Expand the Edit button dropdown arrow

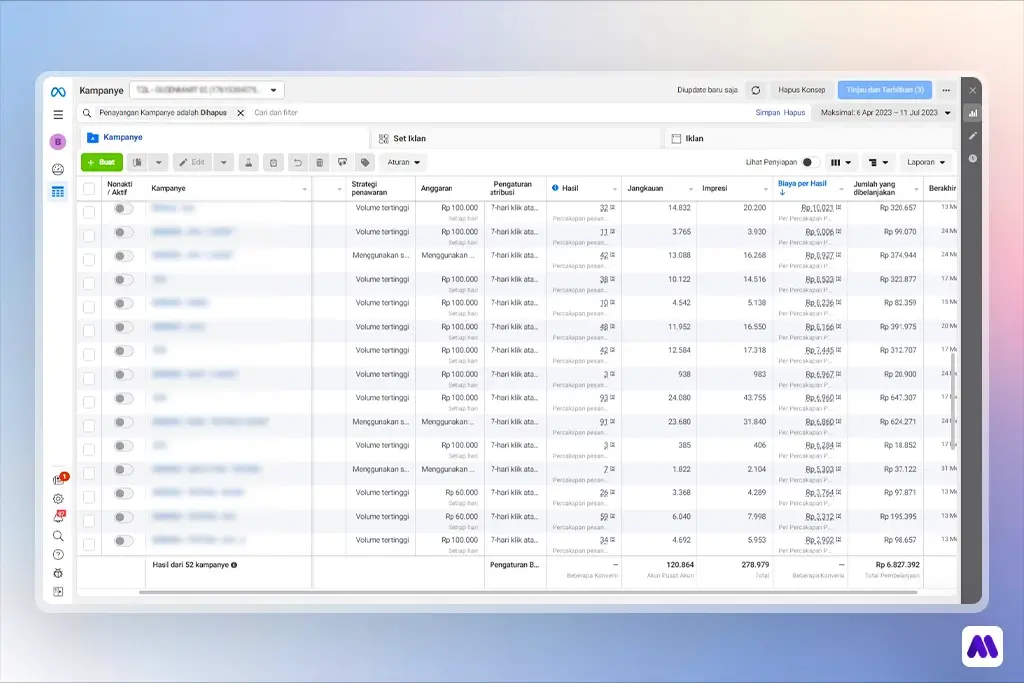coord(223,163)
